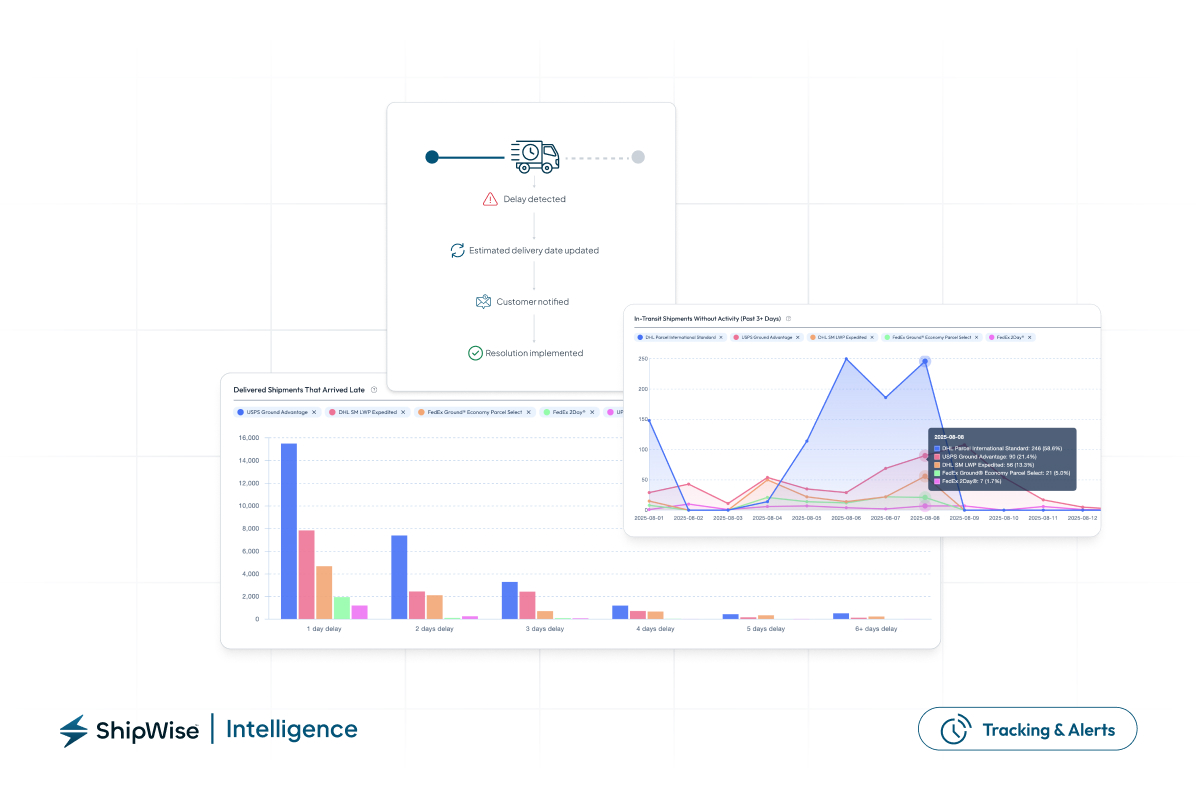Click the '5 days delay' axis label
The width and height of the screenshot is (1200, 800).
[x=766, y=629]
